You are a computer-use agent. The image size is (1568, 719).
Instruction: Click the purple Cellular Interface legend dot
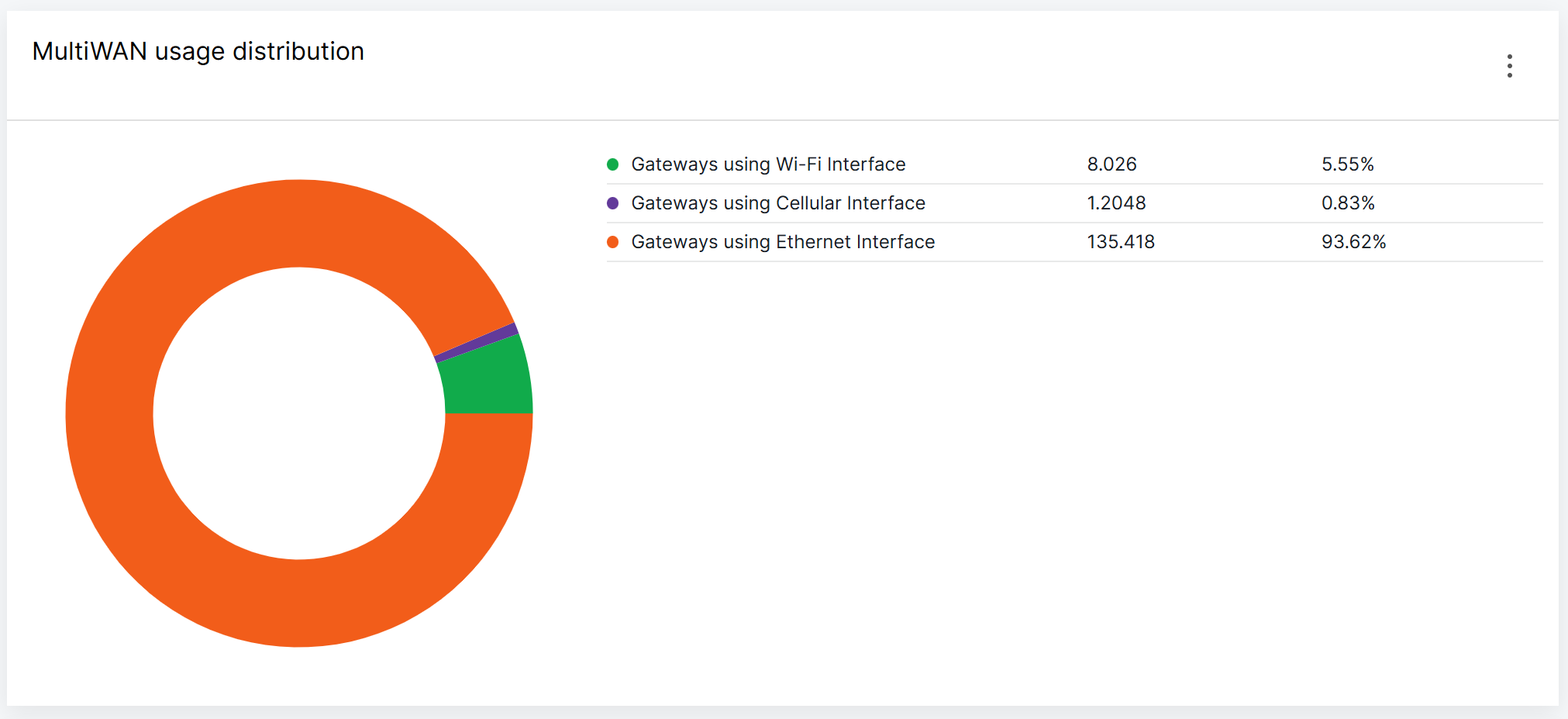pyautogui.click(x=612, y=203)
